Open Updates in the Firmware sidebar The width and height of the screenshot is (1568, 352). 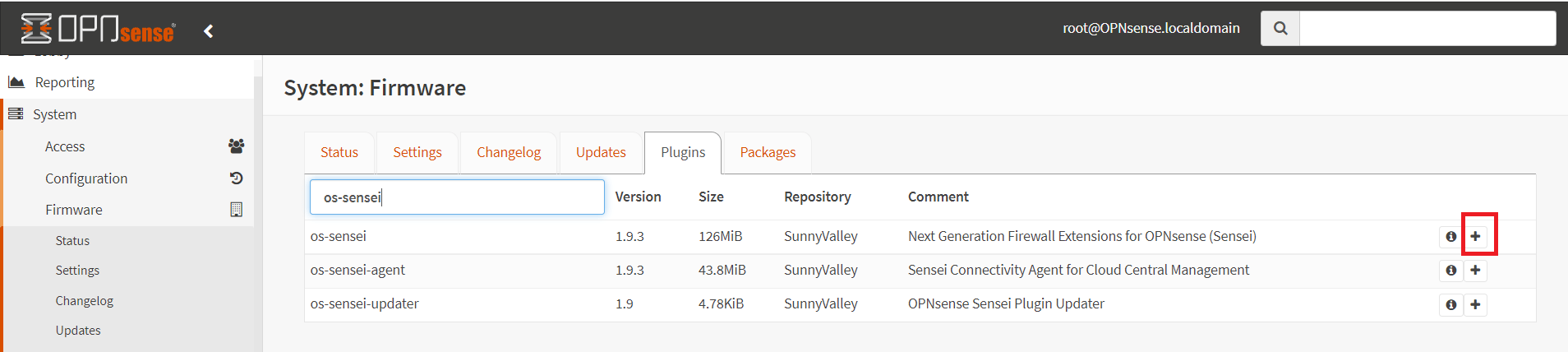pyautogui.click(x=78, y=331)
